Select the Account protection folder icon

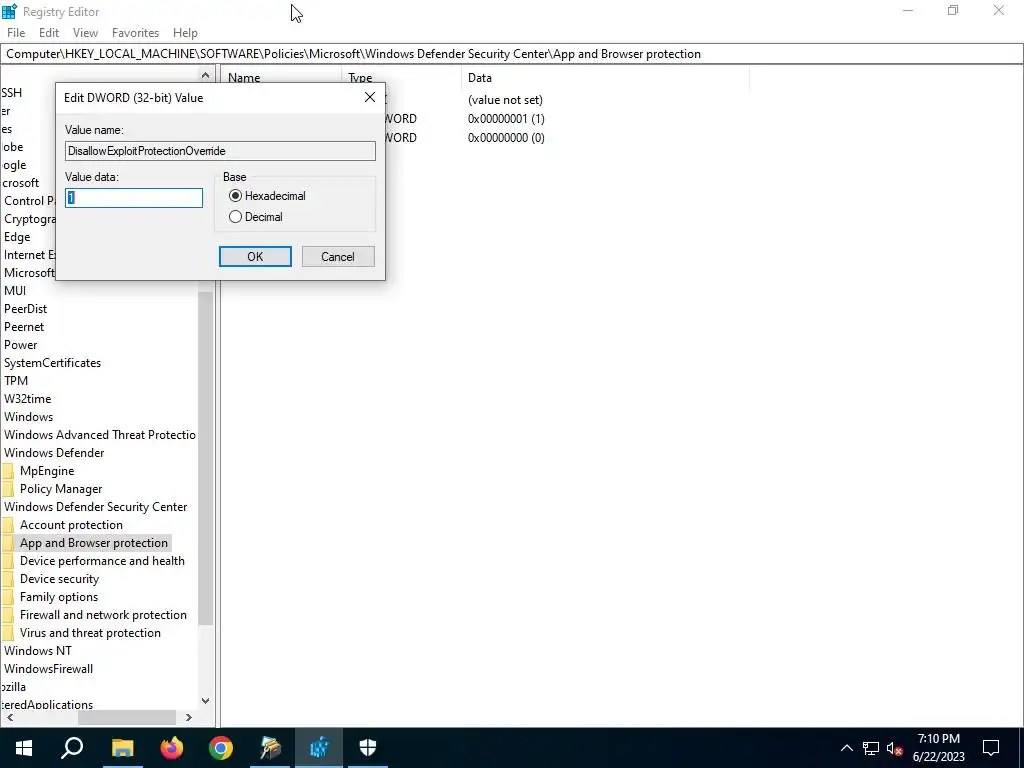pos(8,525)
